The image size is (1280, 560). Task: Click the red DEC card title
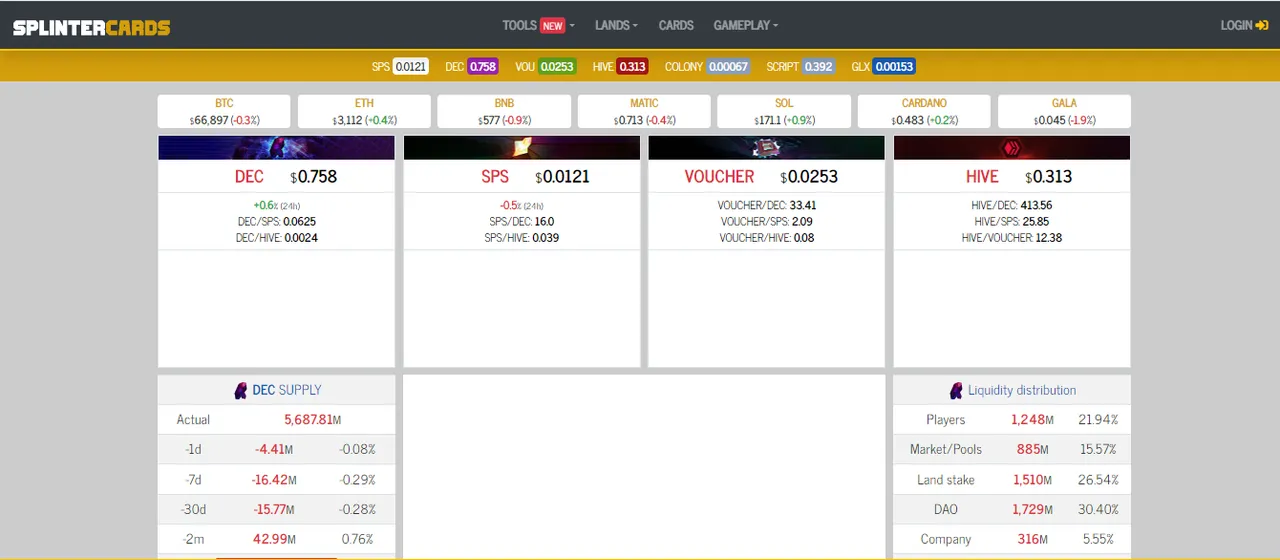[249, 177]
